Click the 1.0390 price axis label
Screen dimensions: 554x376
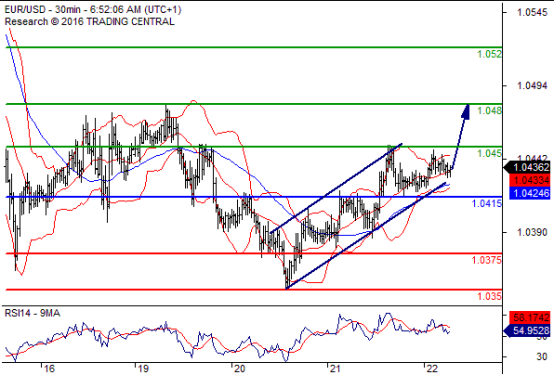point(532,232)
